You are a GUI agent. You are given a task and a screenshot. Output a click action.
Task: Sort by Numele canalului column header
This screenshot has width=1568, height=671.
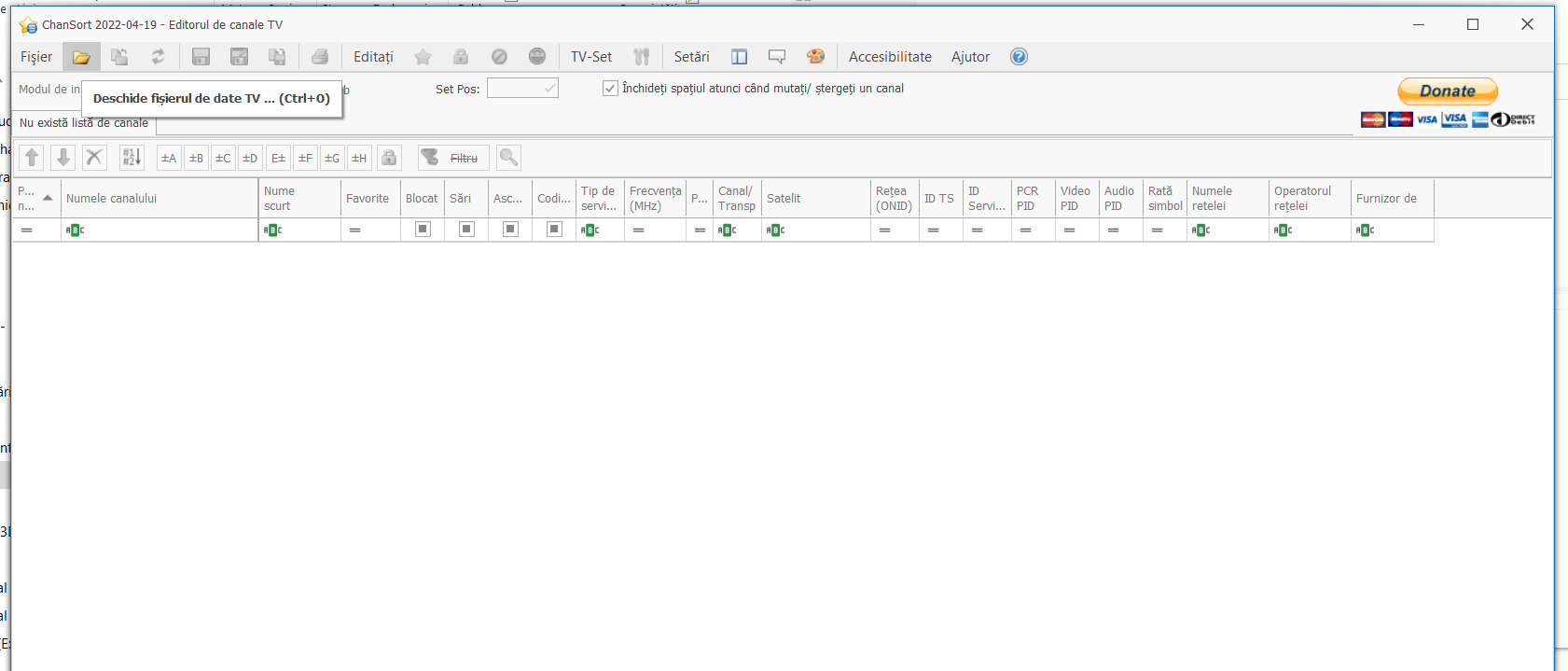160,198
